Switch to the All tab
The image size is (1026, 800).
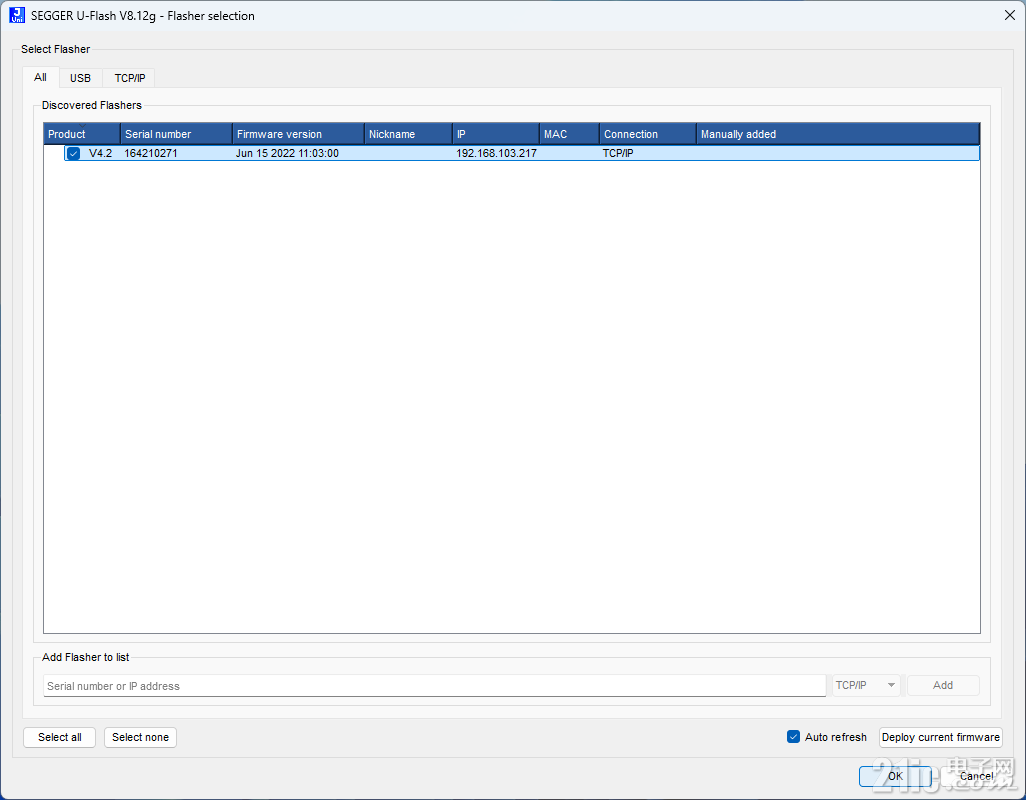point(41,77)
